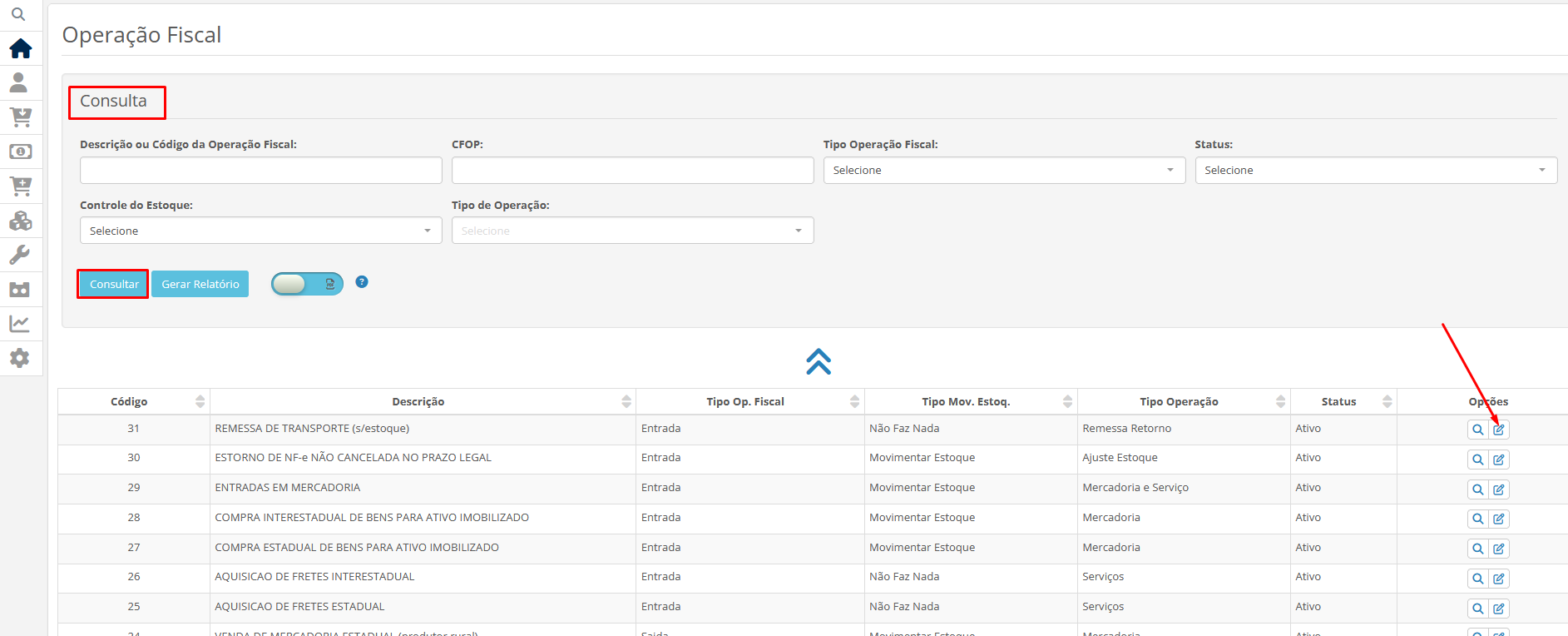Open the Controle do Estoque dropdown

pos(260,231)
